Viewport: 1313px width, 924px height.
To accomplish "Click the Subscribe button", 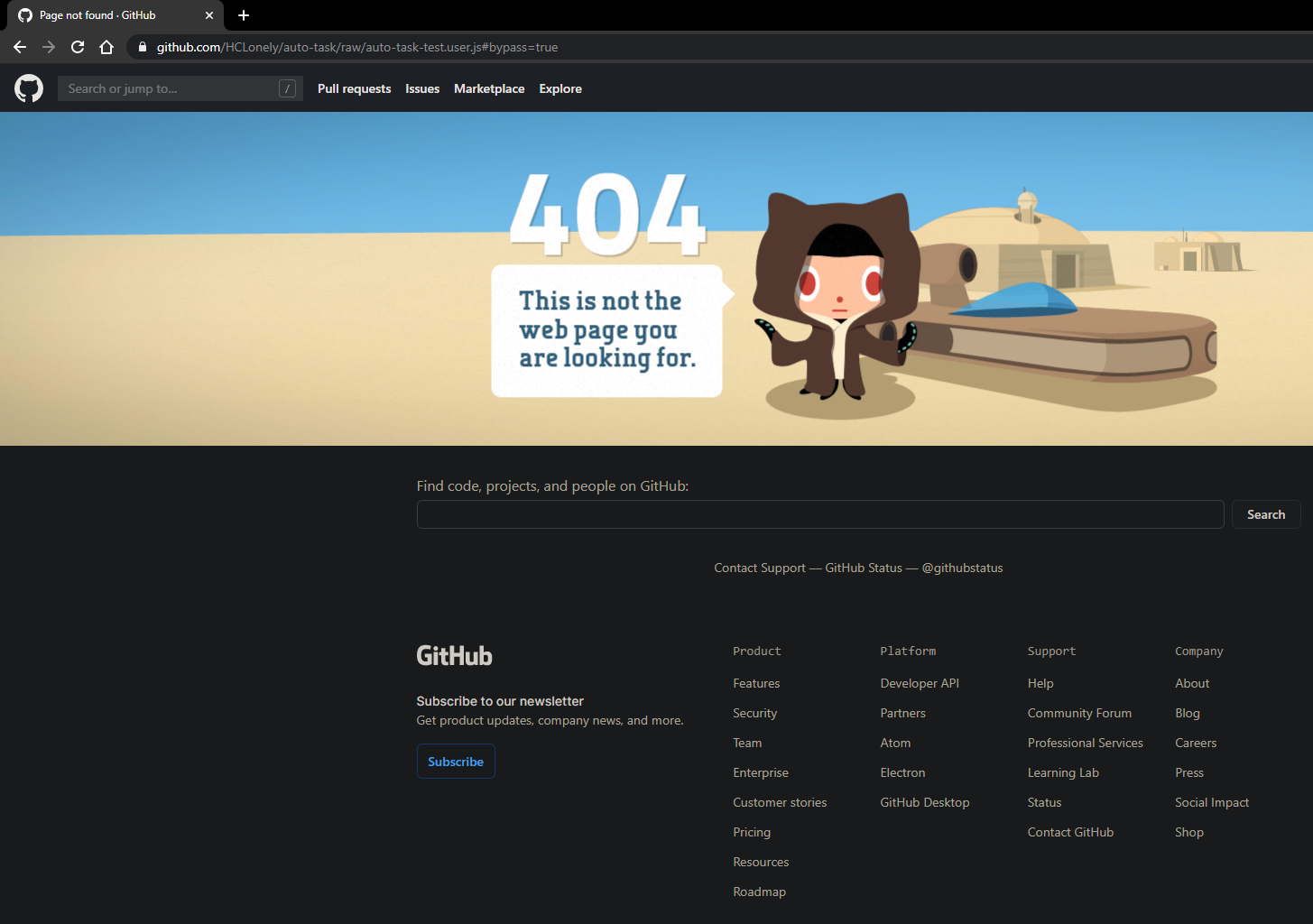I will tap(456, 761).
